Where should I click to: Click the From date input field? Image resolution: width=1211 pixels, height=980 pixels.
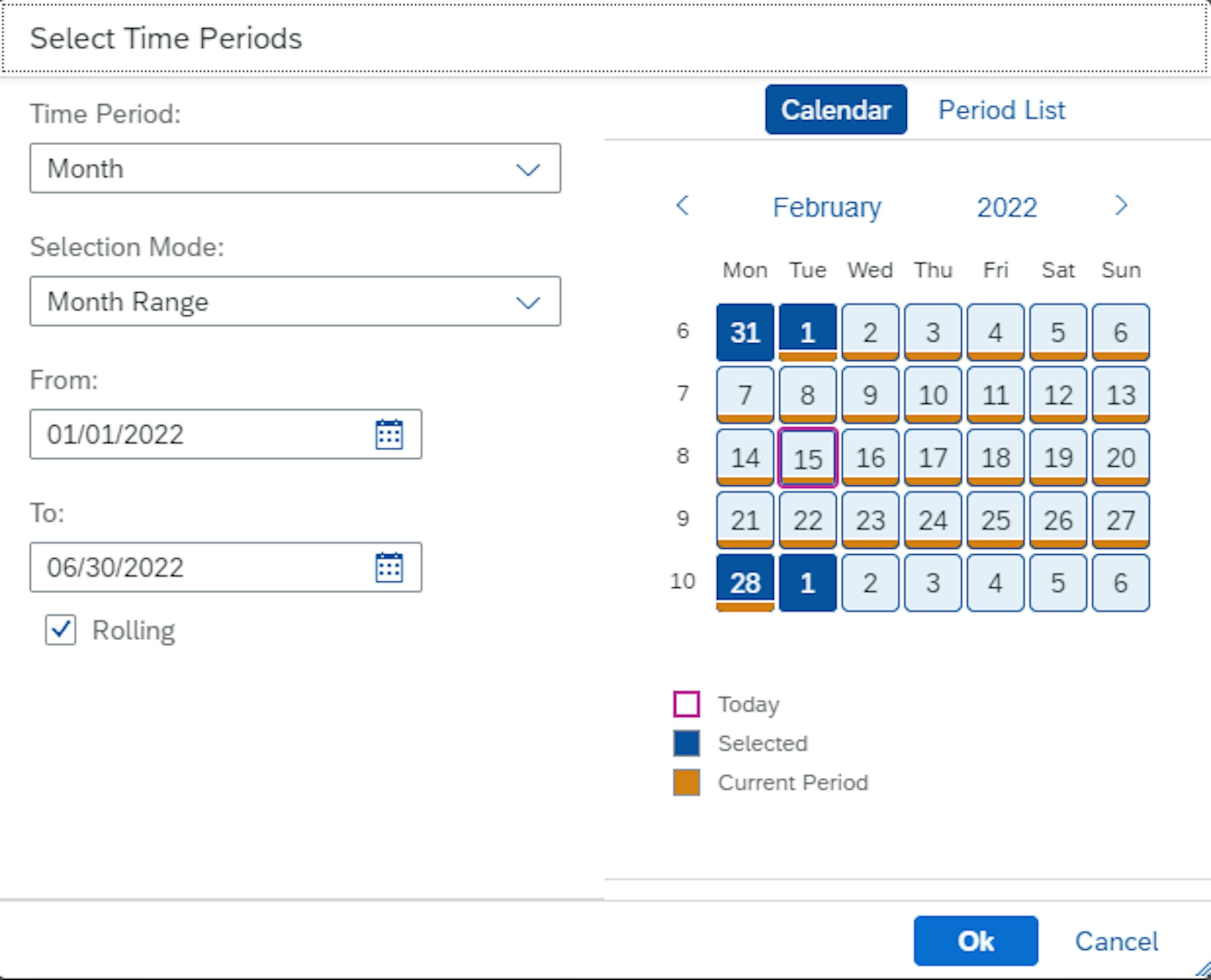click(197, 434)
